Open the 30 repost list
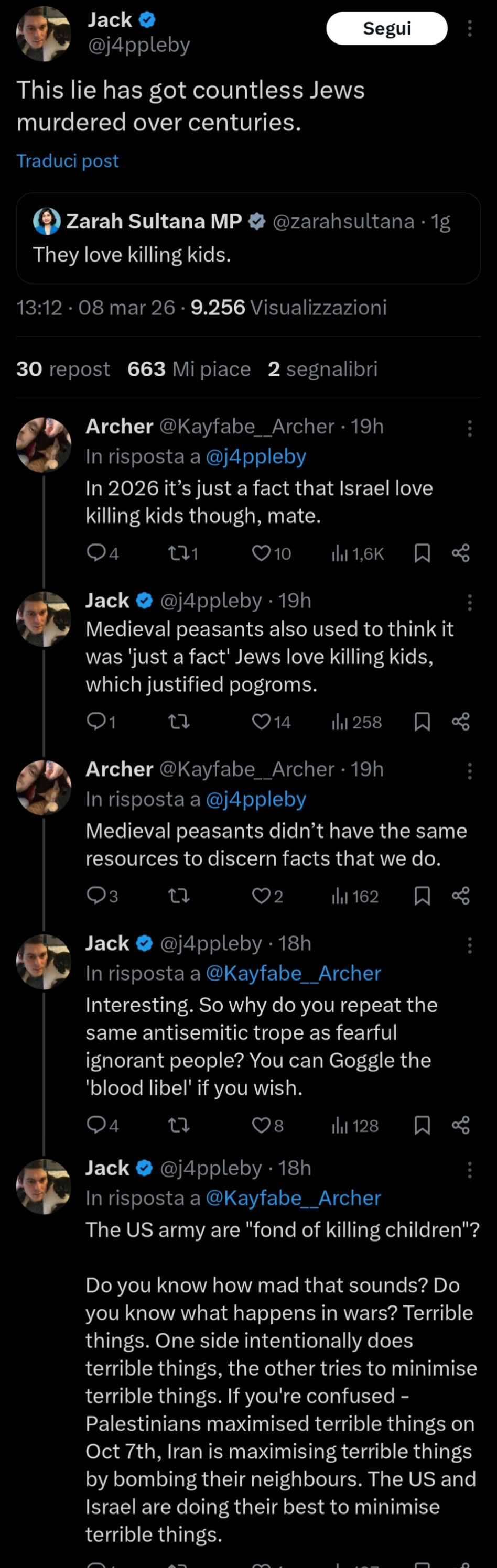 click(x=63, y=369)
